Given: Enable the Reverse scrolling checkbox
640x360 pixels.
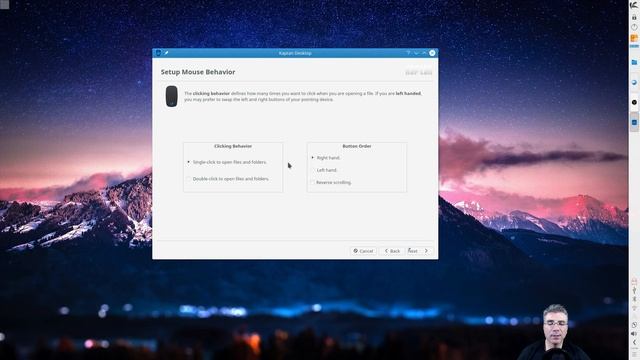Looking at the screenshot, I should pos(331,182).
